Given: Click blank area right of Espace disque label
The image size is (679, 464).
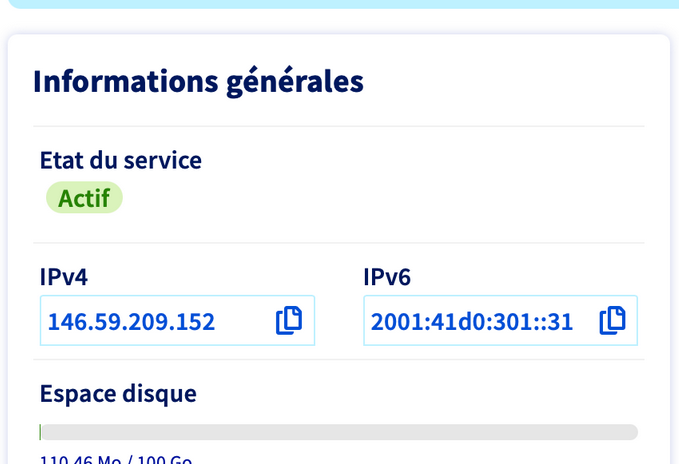Looking at the screenshot, I should [420, 393].
